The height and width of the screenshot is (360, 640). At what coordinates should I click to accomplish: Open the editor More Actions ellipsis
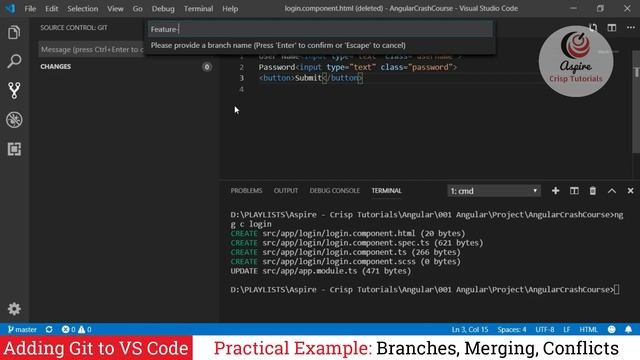631,28
